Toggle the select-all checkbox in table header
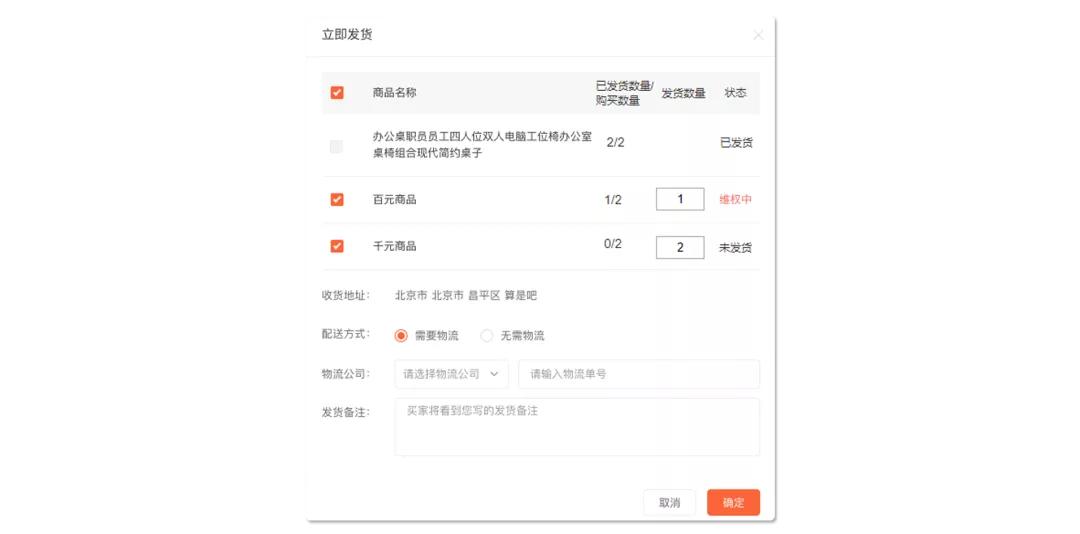Viewport: 1080px width, 534px height. pyautogui.click(x=337, y=92)
